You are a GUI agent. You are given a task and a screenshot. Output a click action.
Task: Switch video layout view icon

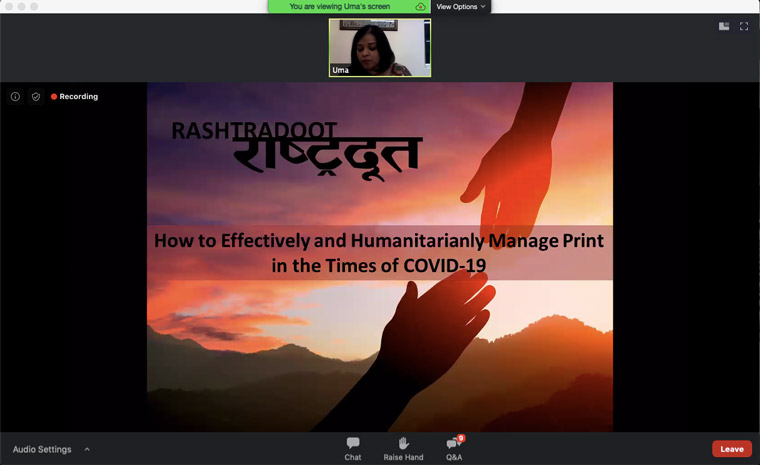pyautogui.click(x=724, y=26)
